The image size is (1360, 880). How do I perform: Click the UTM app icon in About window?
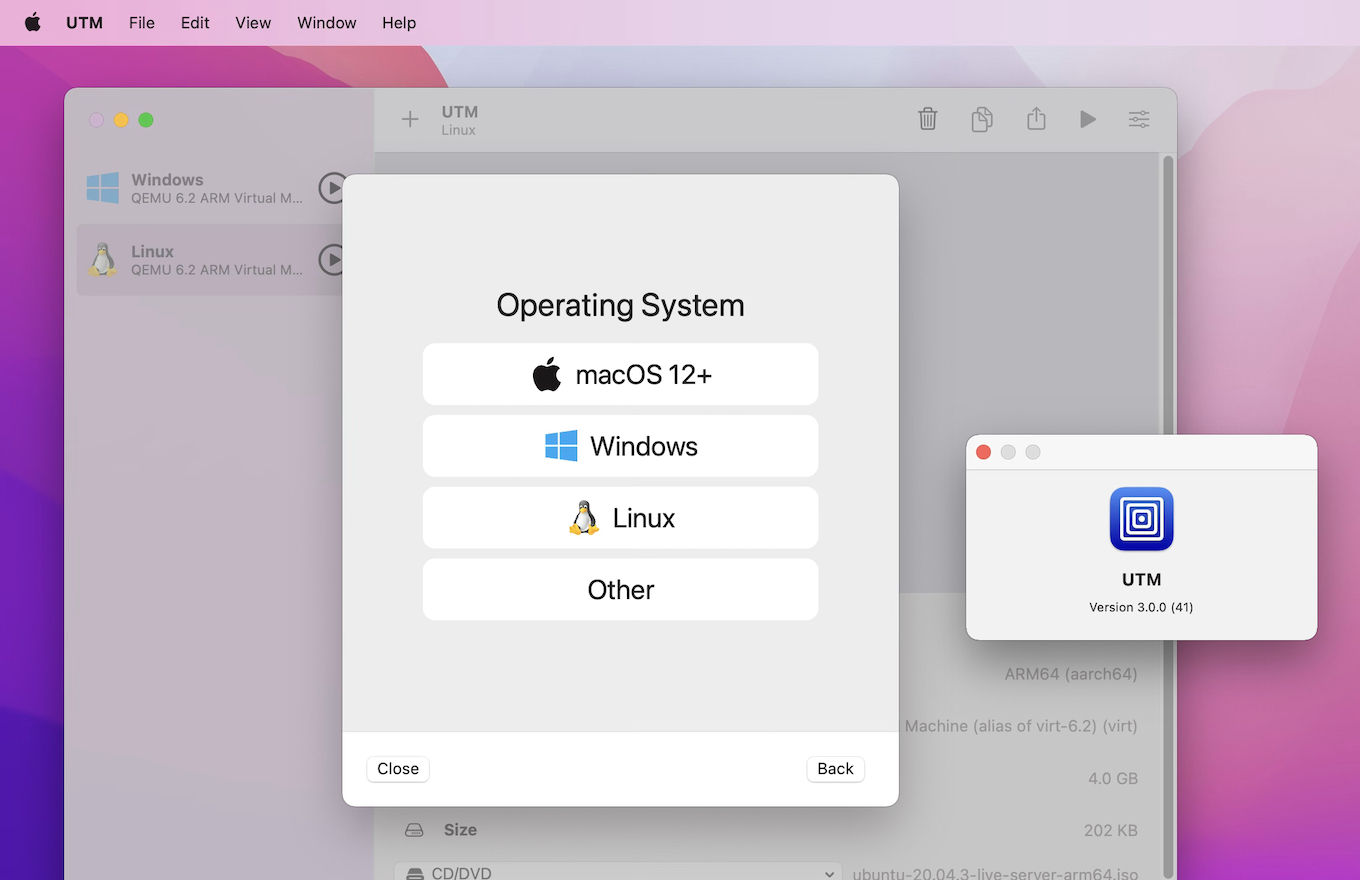[x=1141, y=518]
